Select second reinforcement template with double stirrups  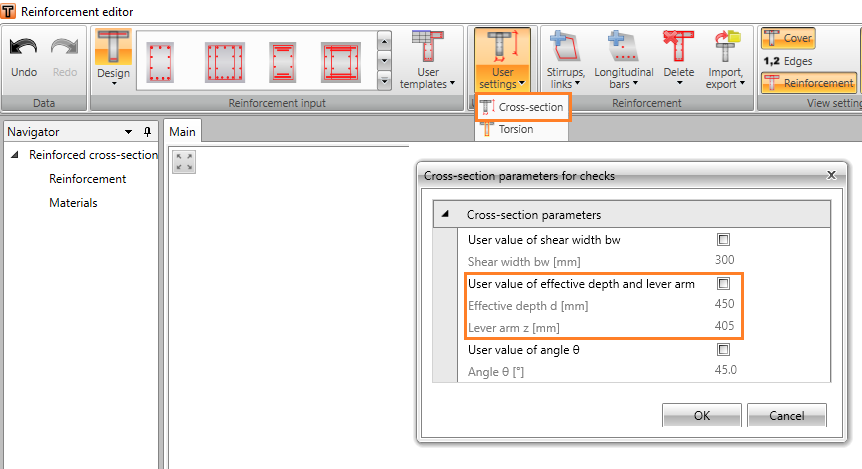[224, 62]
